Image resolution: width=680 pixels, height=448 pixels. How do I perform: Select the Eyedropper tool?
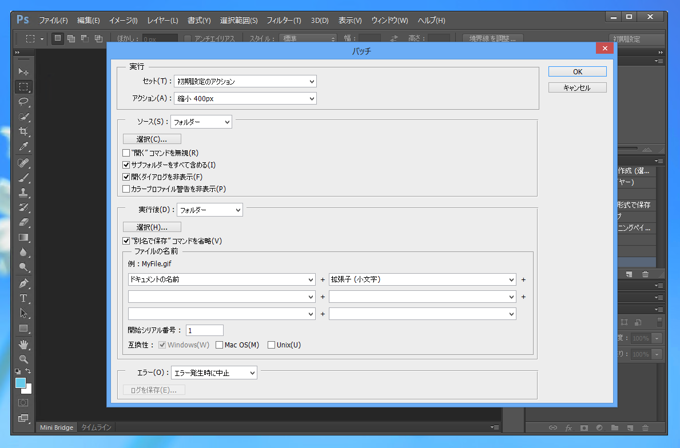[x=23, y=146]
